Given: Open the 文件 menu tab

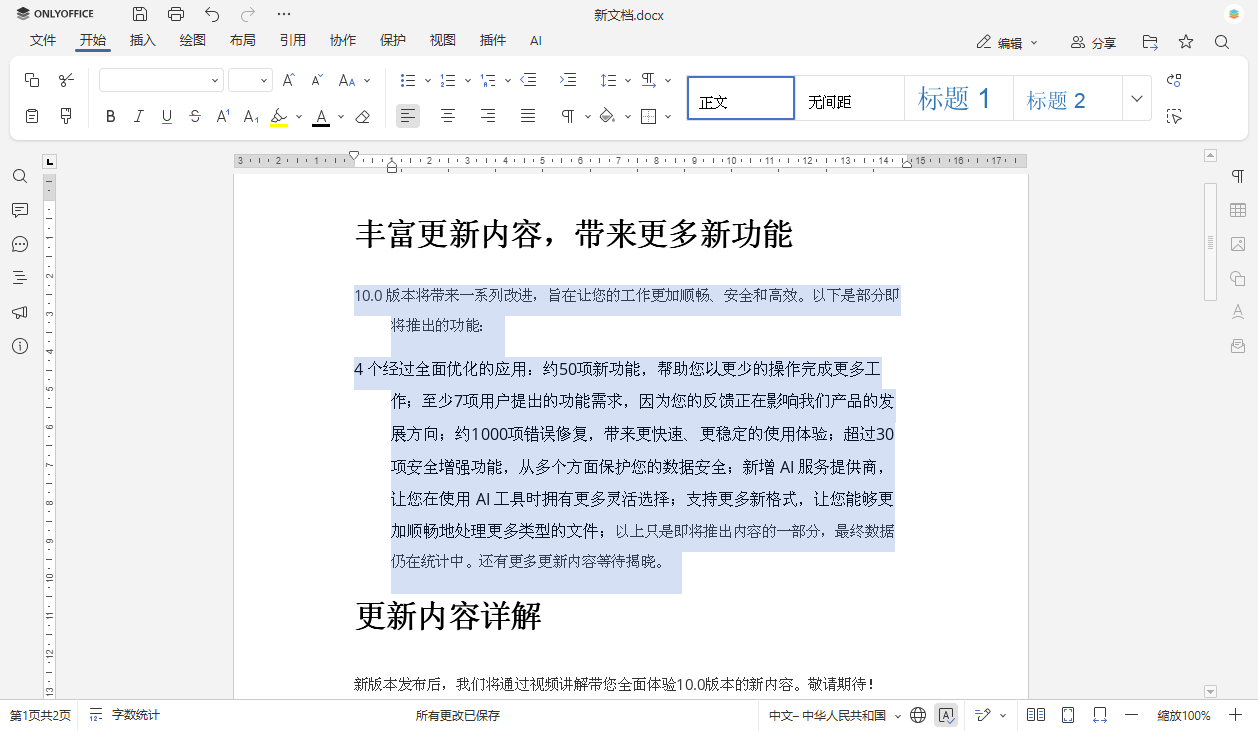Looking at the screenshot, I should coord(43,40).
